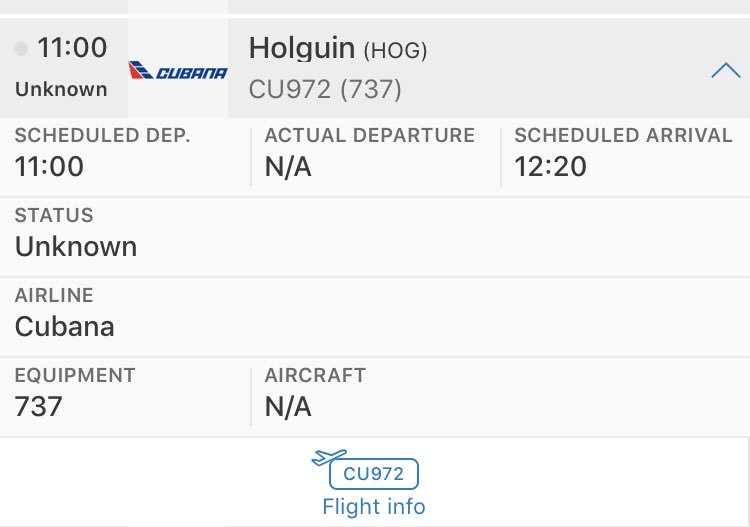This screenshot has width=750, height=527.
Task: Open the Flight info link
Action: [374, 506]
